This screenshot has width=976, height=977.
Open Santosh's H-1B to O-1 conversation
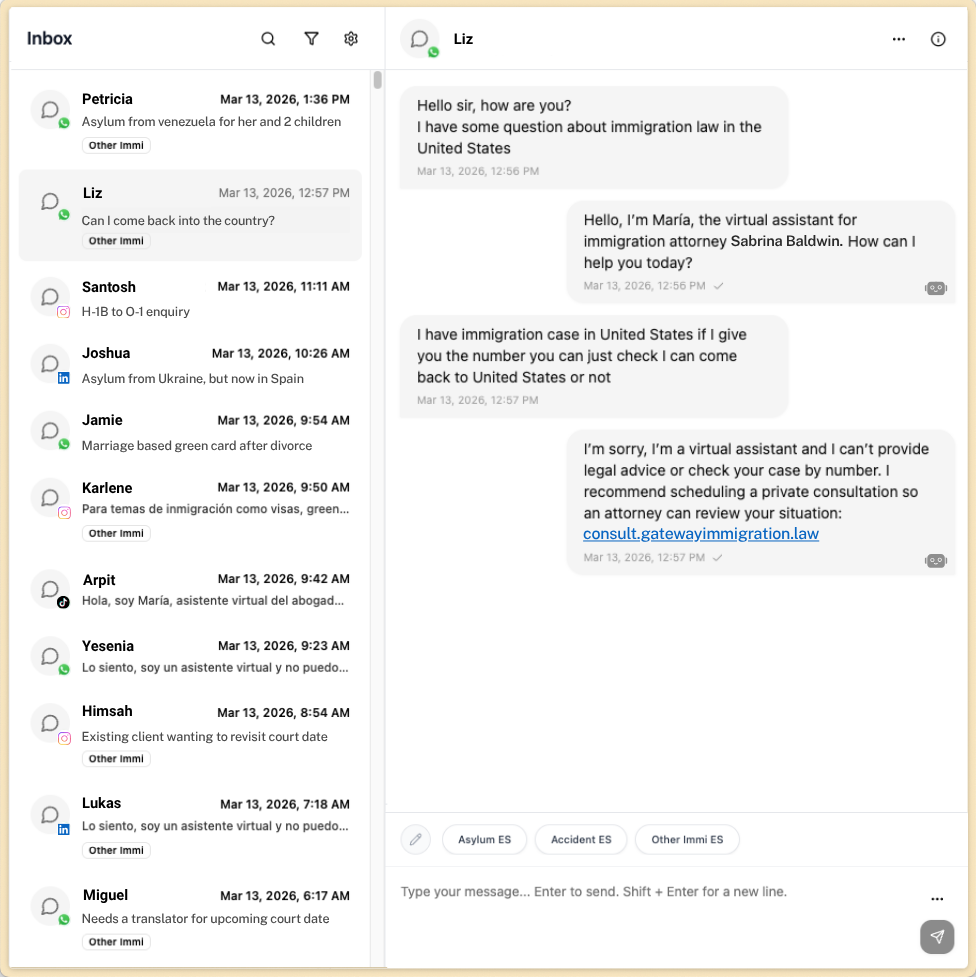pyautogui.click(x=190, y=298)
